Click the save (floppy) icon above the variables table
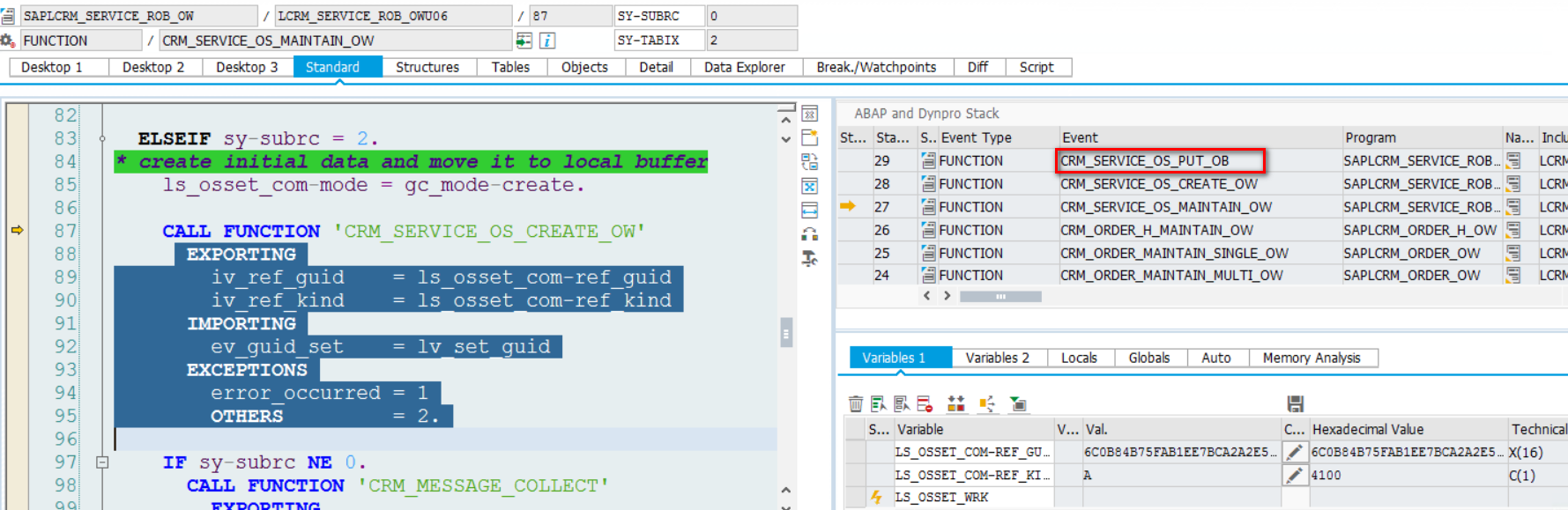The width and height of the screenshot is (1568, 510). (x=1295, y=403)
